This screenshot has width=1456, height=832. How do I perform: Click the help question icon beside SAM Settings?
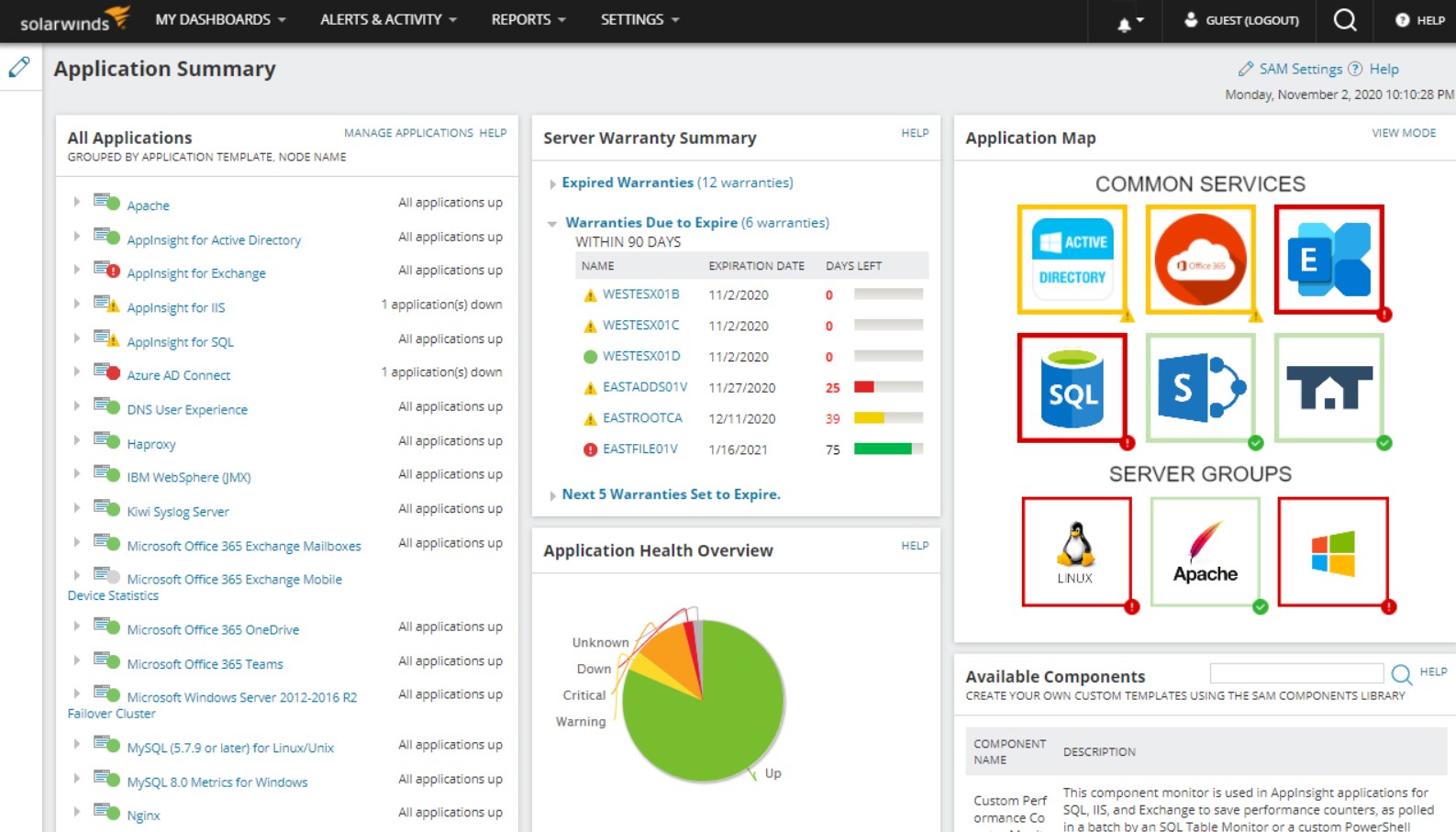pos(1355,69)
